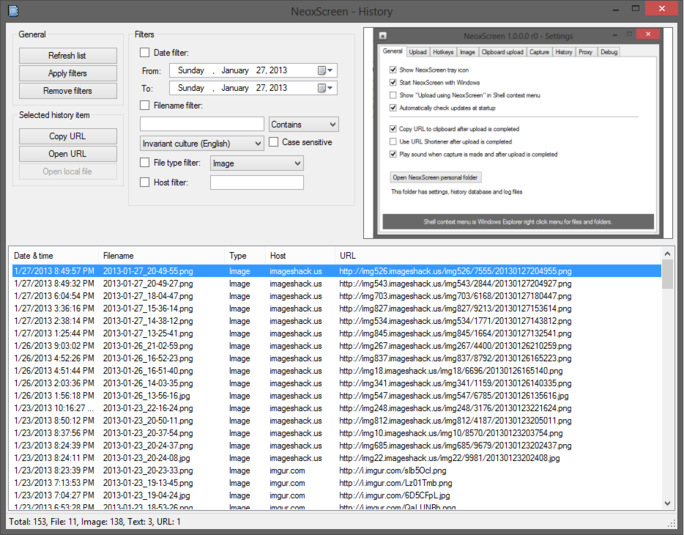Select row 2013-01-26_16-51-40.png
Screen dimensions: 684x535
[336, 371]
